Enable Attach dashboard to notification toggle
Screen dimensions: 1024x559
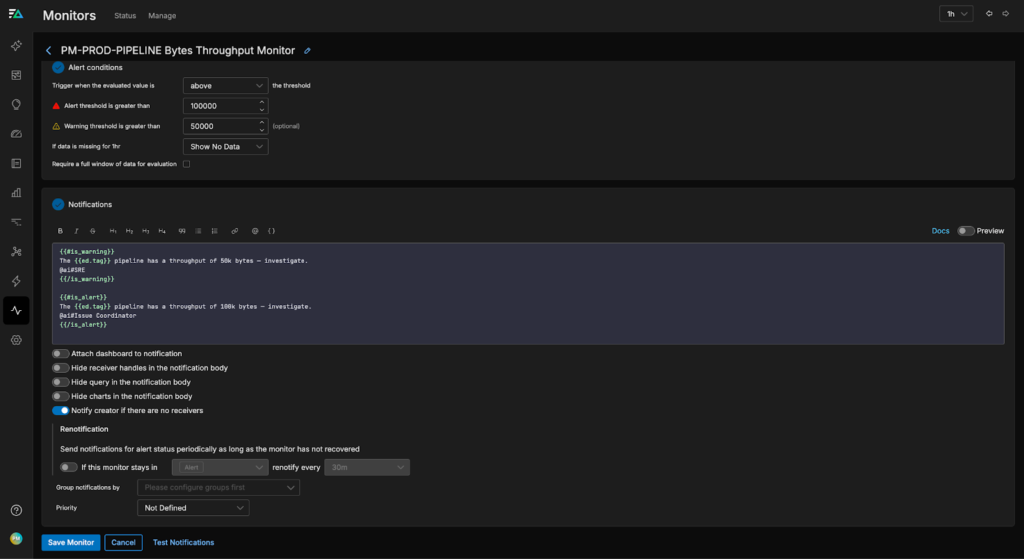[61, 354]
